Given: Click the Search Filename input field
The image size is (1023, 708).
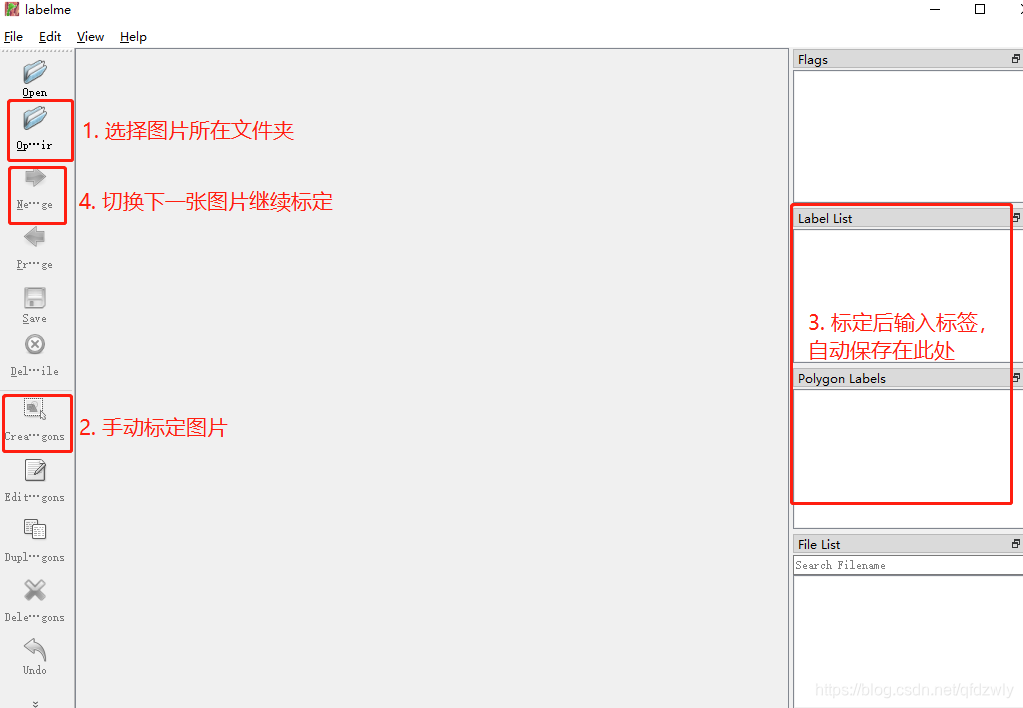Looking at the screenshot, I should (x=908, y=565).
